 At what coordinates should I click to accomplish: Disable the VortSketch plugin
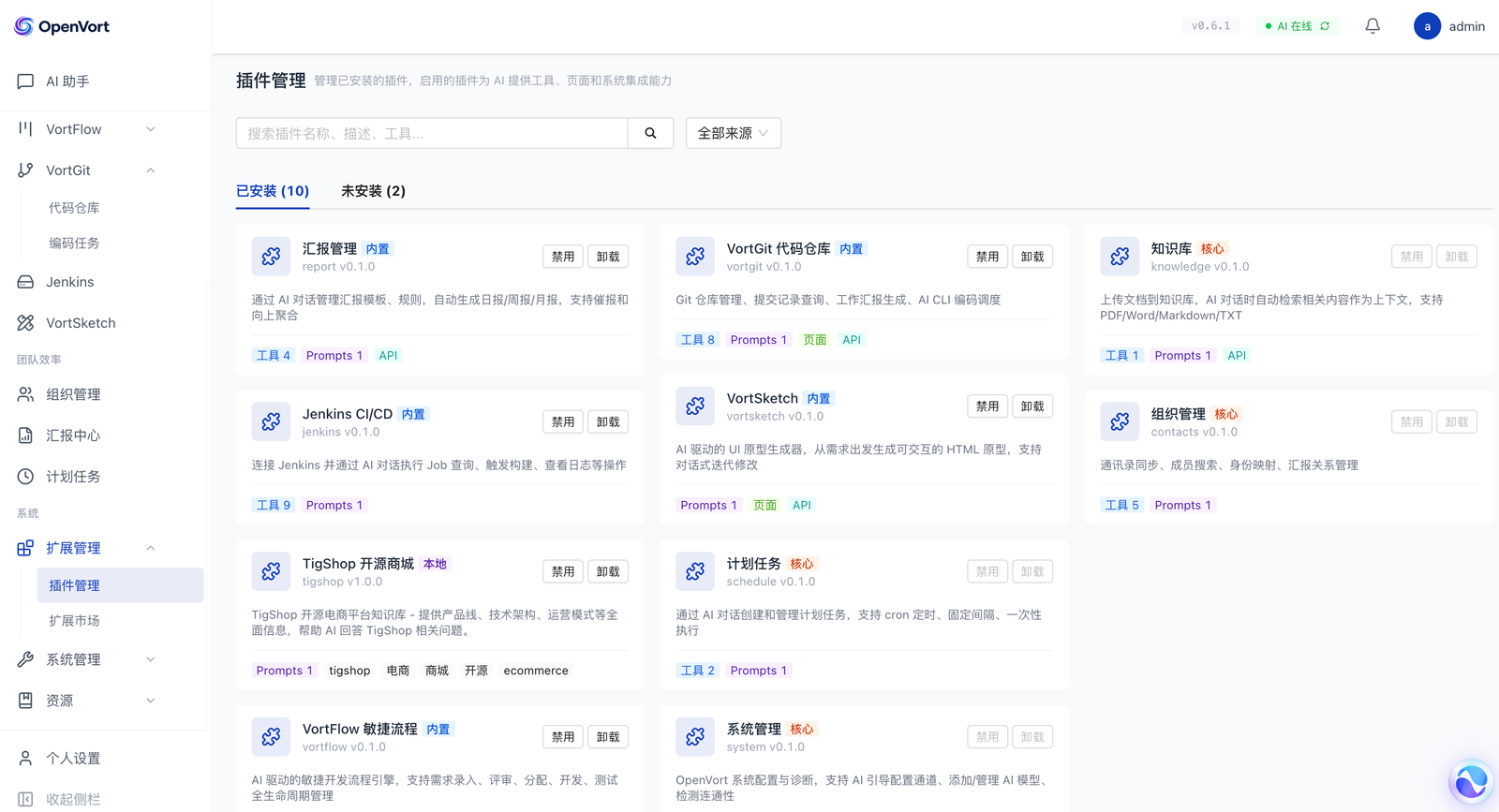[x=987, y=406]
